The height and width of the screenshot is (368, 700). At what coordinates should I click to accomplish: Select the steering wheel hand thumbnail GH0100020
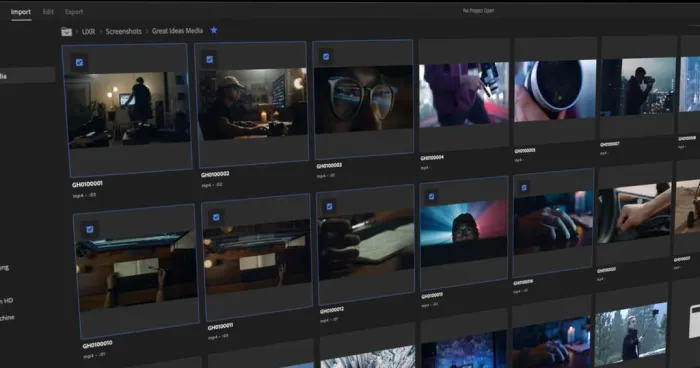pyautogui.click(x=634, y=213)
